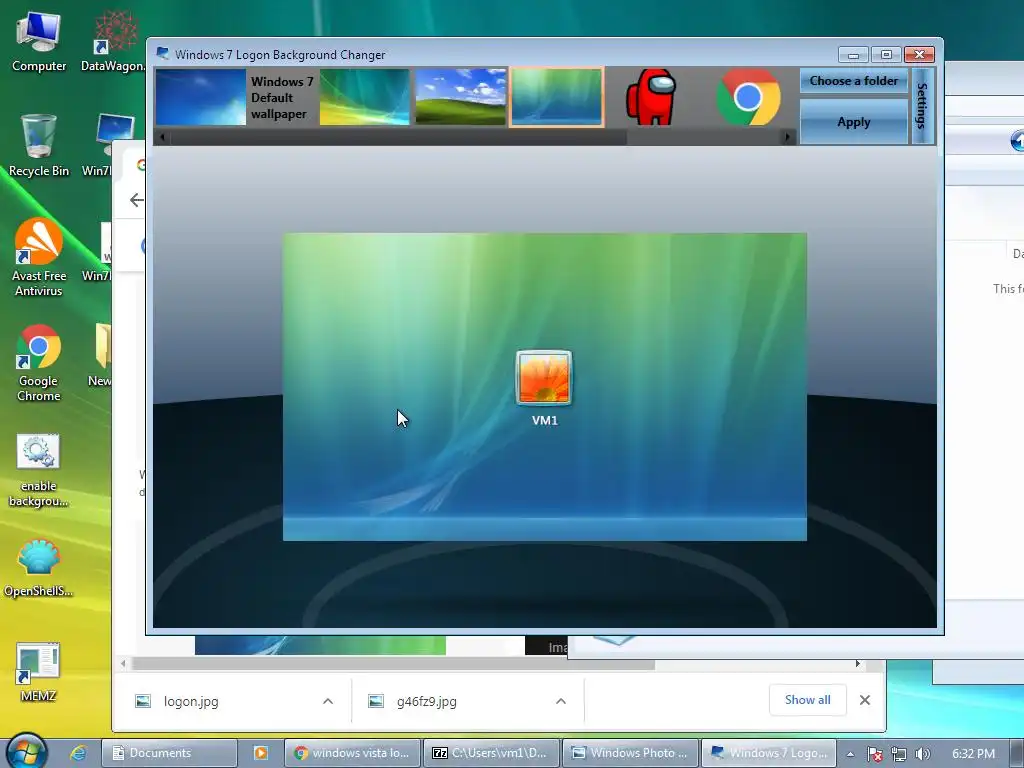Select the highlighted Vista green-blue wallpaper thumbnail
The width and height of the screenshot is (1024, 768).
(556, 97)
